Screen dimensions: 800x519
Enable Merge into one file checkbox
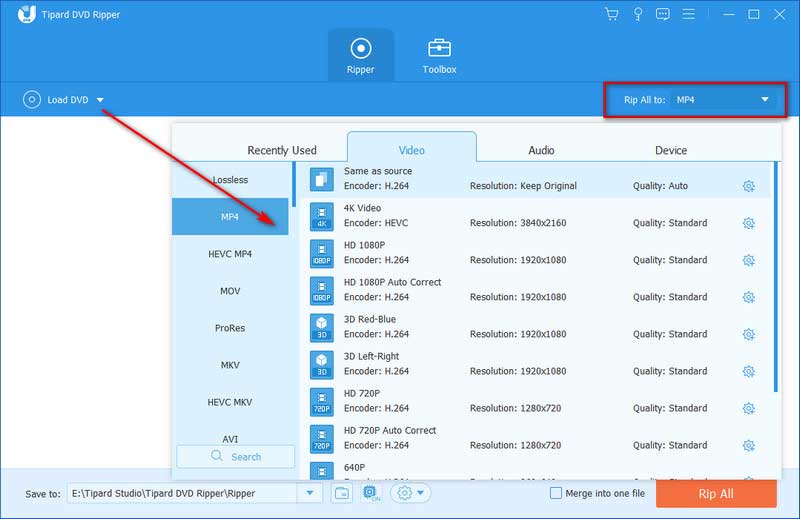(556, 494)
